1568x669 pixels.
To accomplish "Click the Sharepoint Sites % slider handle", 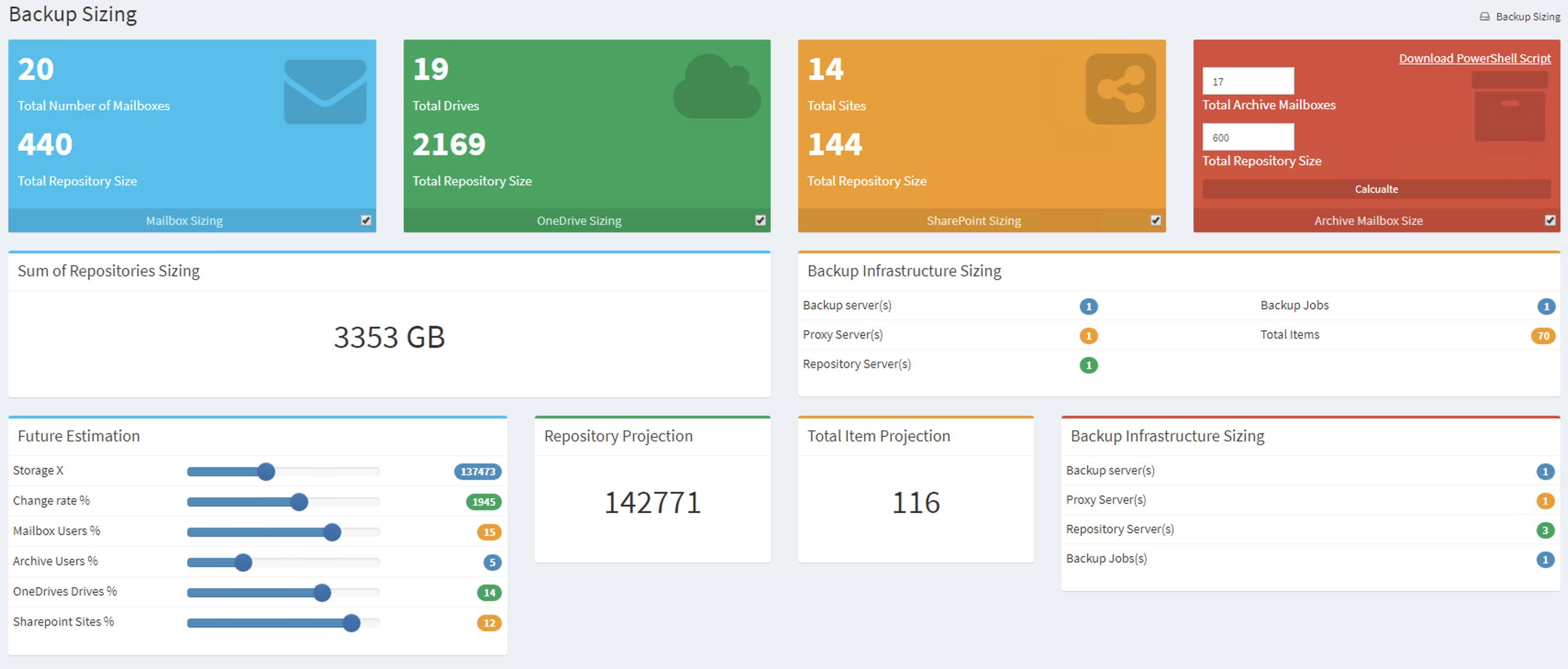I will 351,623.
